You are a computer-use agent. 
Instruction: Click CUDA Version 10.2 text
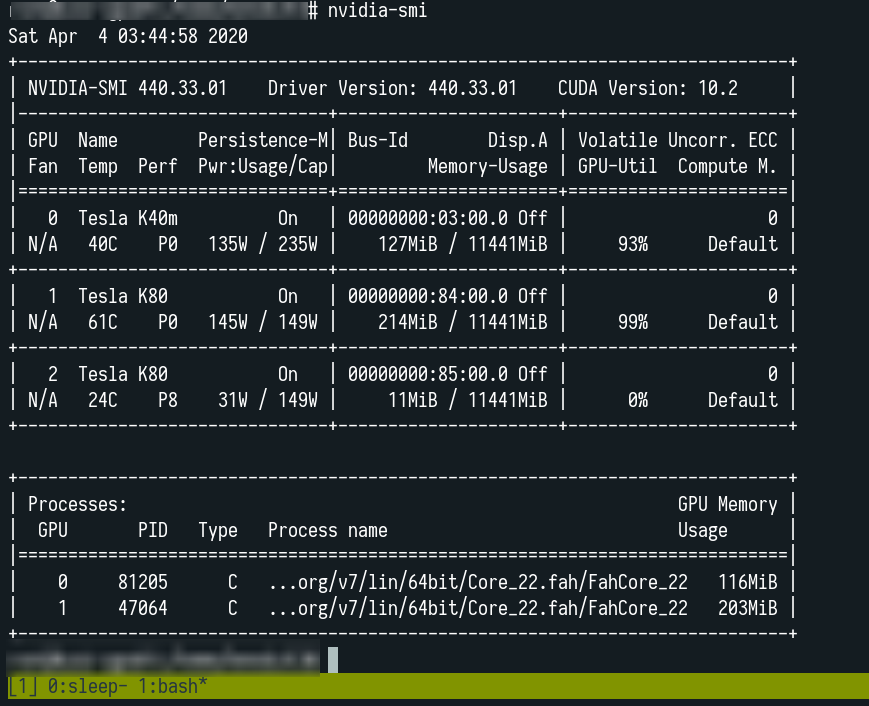pos(648,88)
